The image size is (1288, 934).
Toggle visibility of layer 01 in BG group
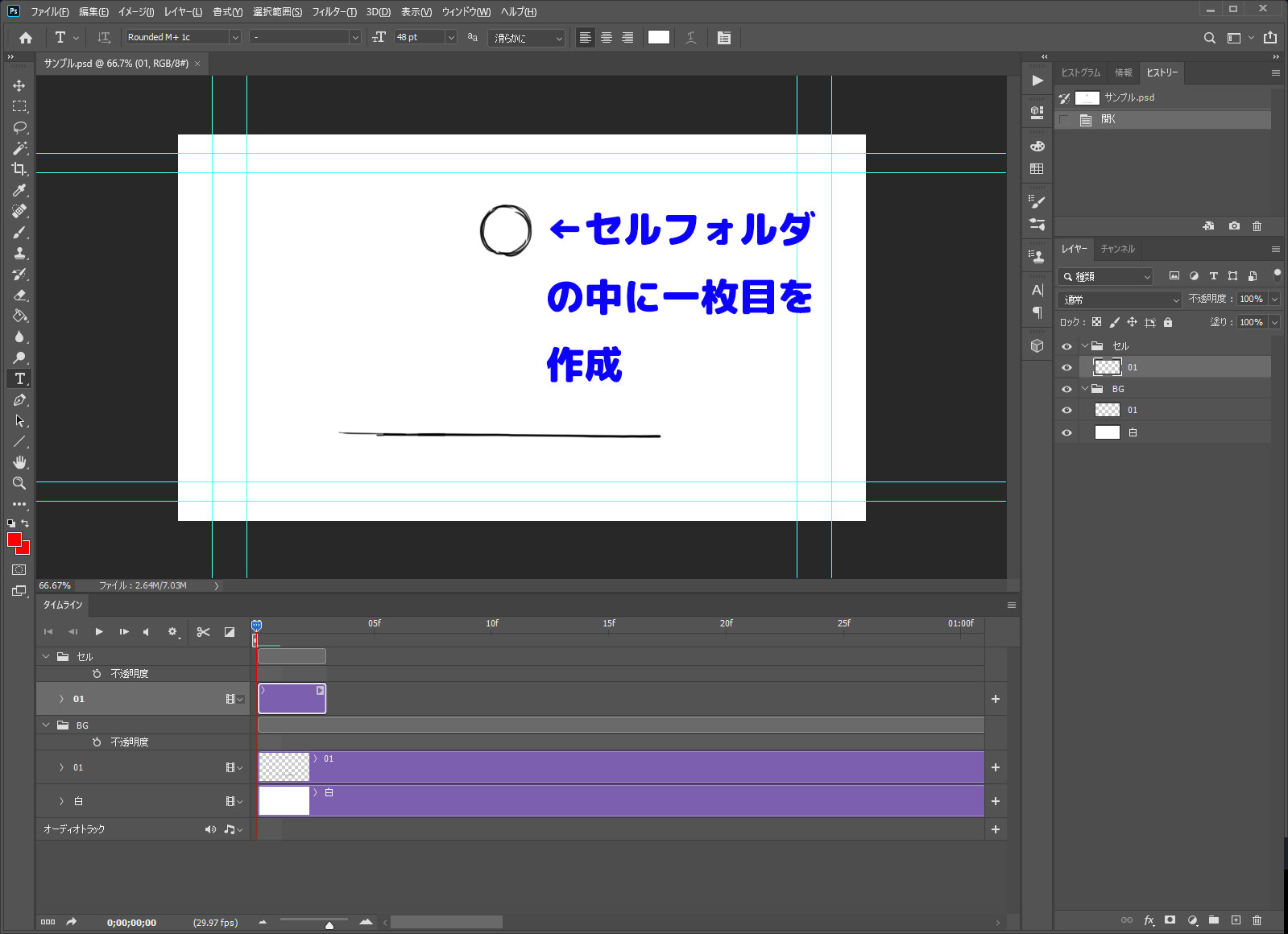(1067, 410)
